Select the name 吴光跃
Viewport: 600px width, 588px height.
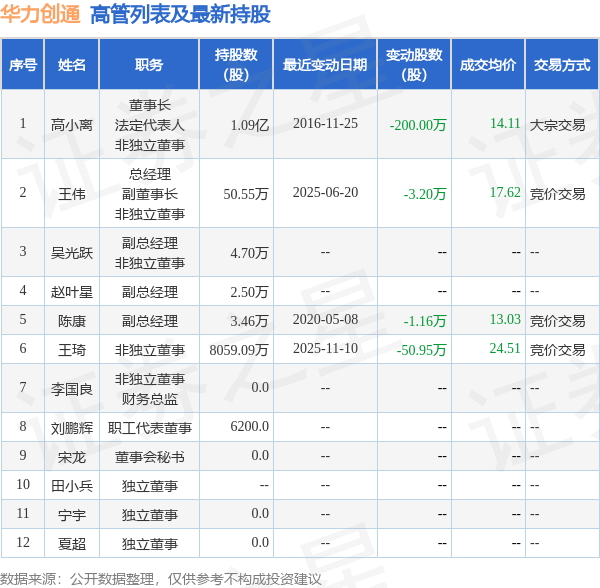[72, 252]
